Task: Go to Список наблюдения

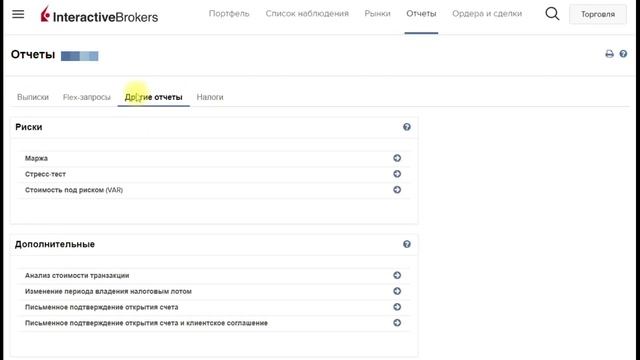Action: coord(307,14)
